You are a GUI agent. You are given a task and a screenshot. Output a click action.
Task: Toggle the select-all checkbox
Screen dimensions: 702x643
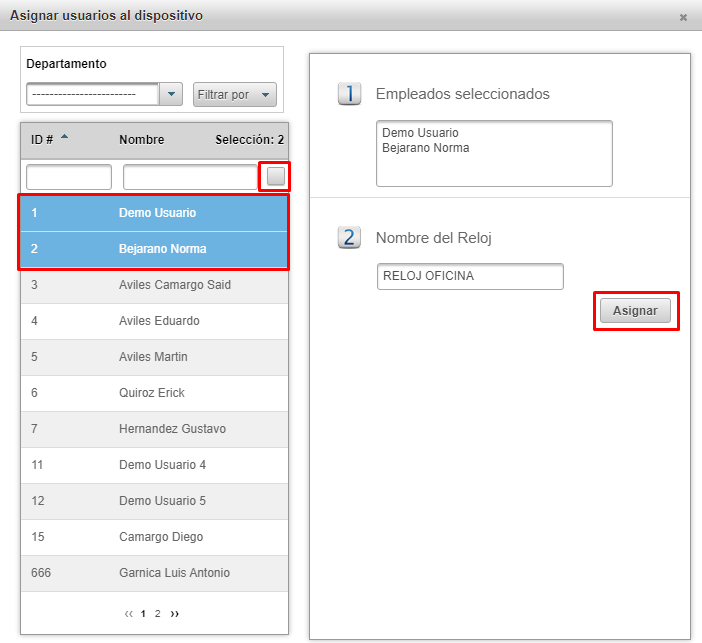(276, 177)
